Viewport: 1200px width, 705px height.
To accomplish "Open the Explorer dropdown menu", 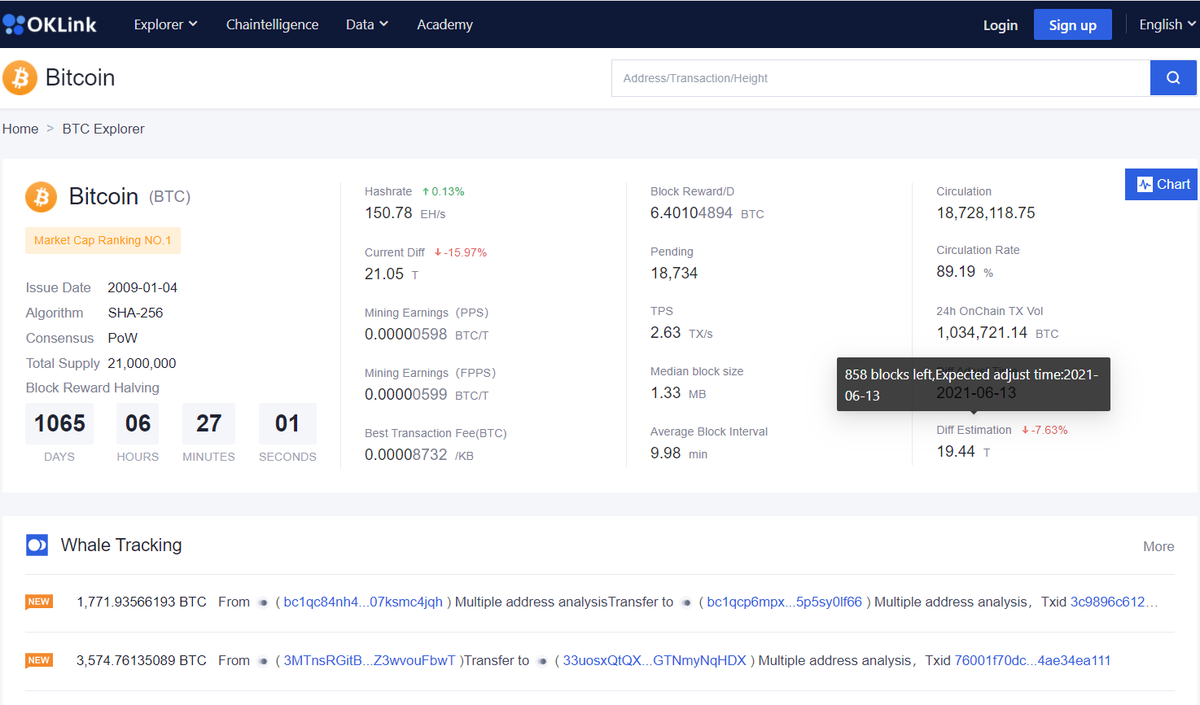I will (x=166, y=24).
